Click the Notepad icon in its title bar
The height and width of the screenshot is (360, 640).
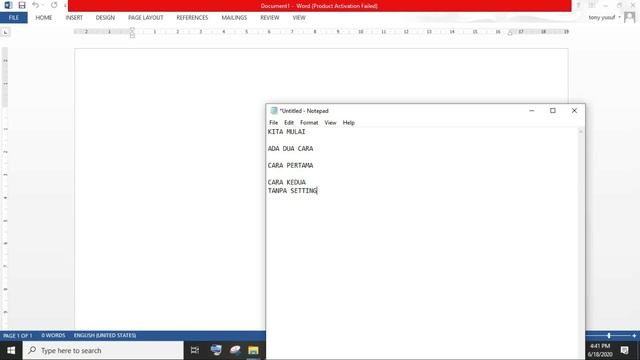tap(274, 111)
